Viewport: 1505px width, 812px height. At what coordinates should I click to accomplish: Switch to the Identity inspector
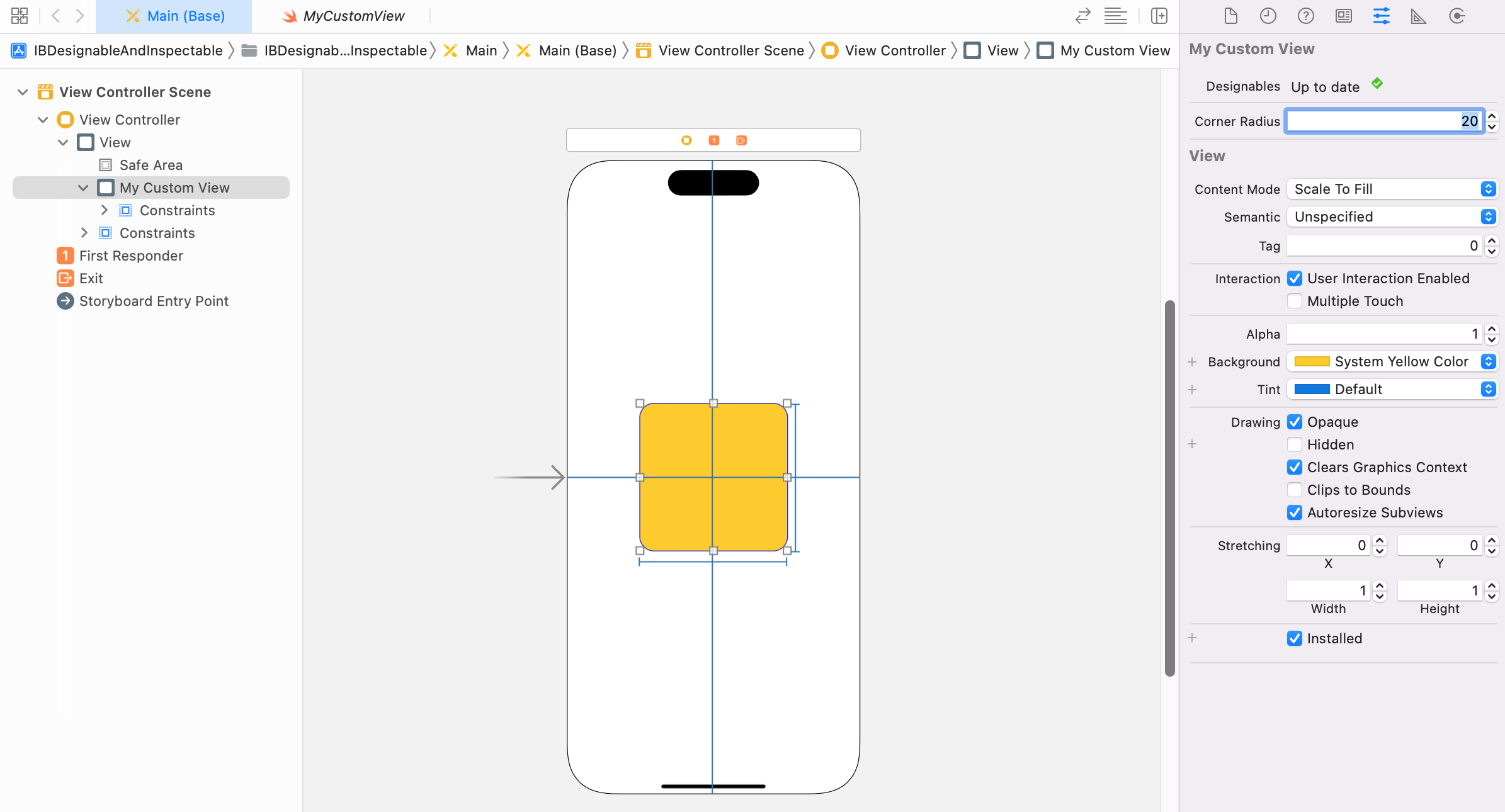1343,16
